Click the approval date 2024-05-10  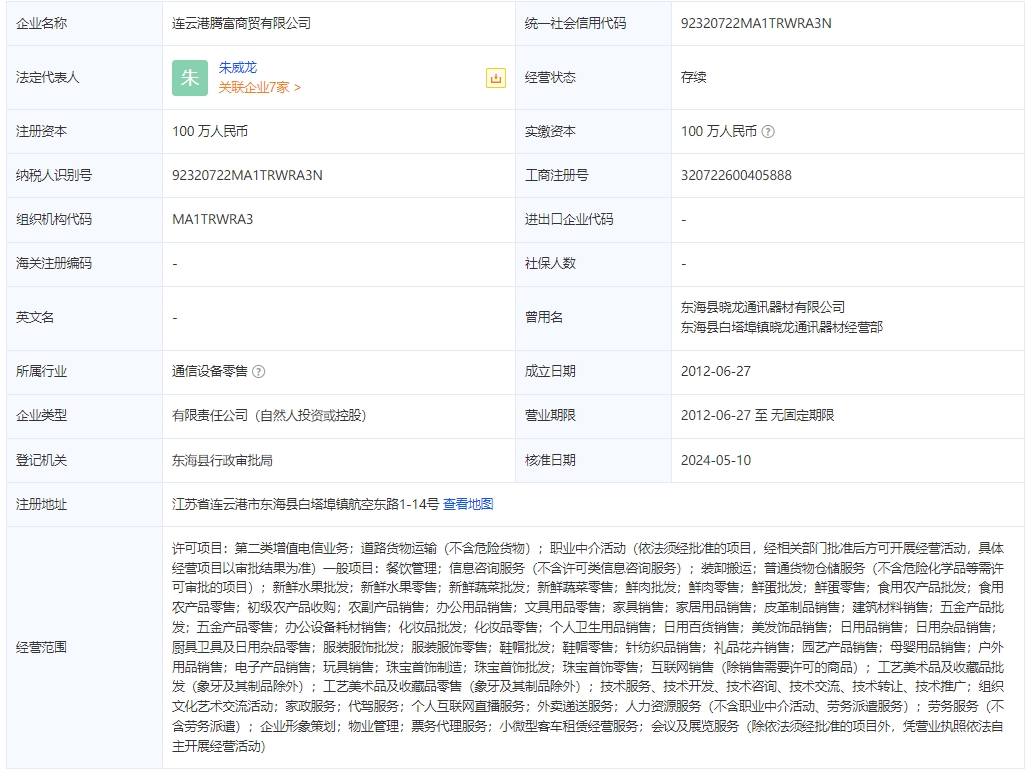716,460
